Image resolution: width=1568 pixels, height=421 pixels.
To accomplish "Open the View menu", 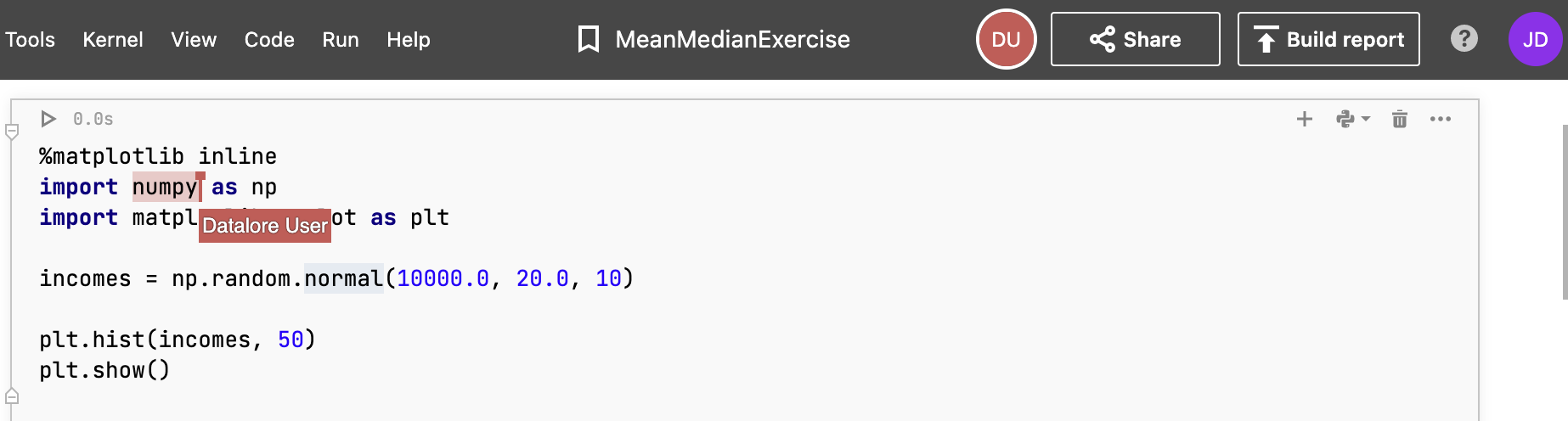I will [x=194, y=40].
